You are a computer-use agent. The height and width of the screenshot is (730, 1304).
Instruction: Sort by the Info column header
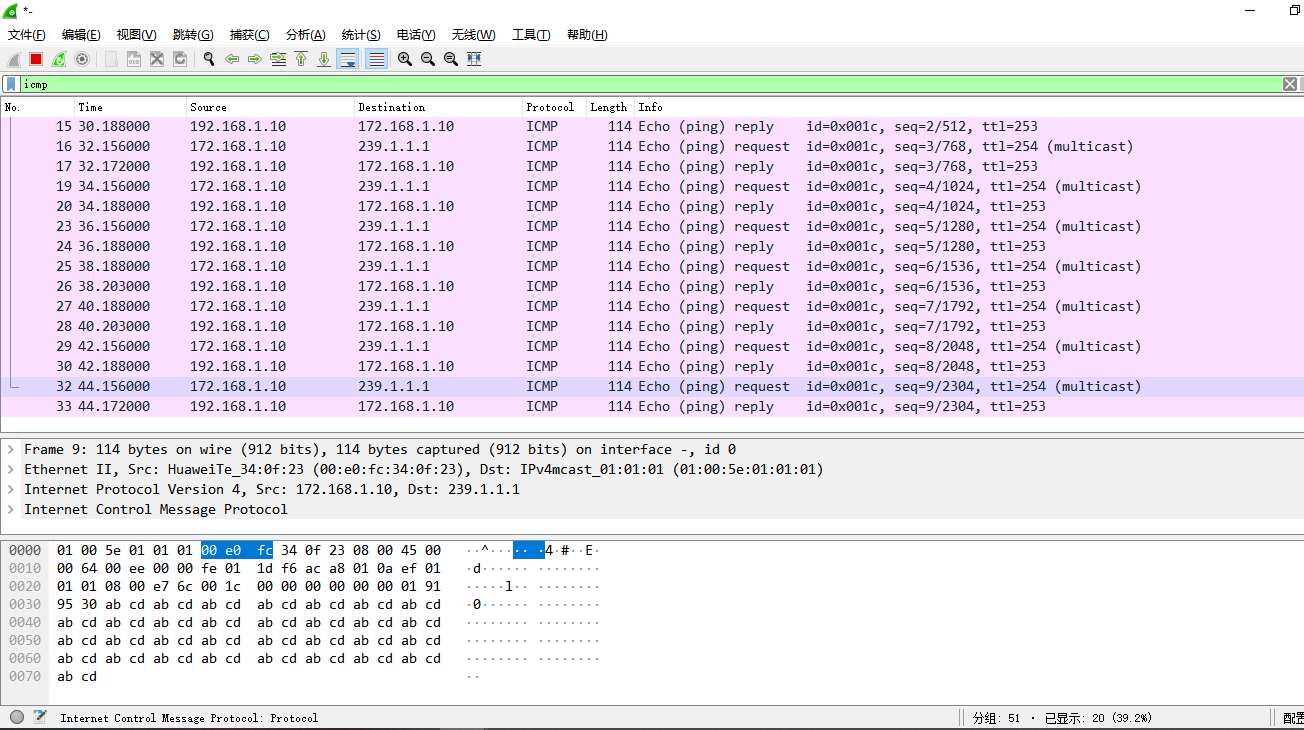968,107
